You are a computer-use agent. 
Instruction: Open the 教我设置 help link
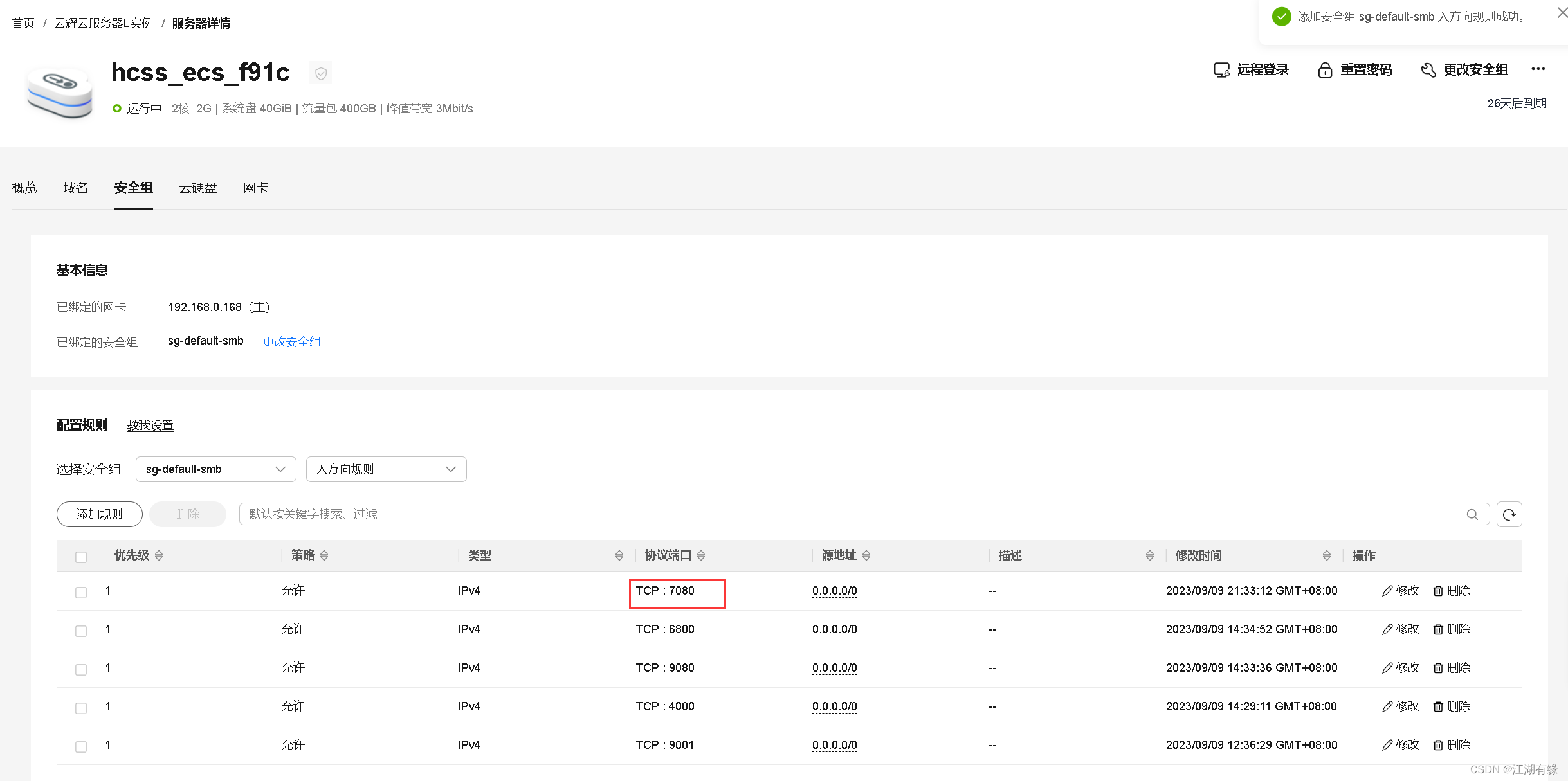pos(150,426)
